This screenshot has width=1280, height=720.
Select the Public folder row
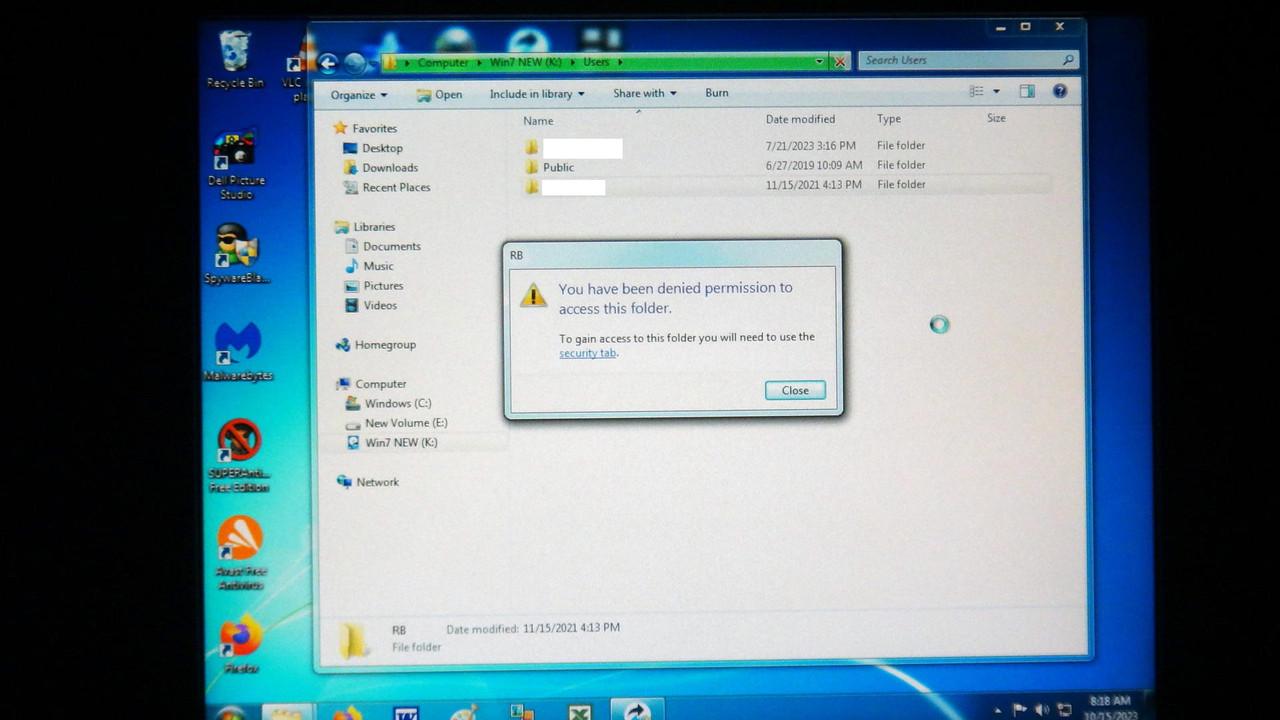(785, 167)
